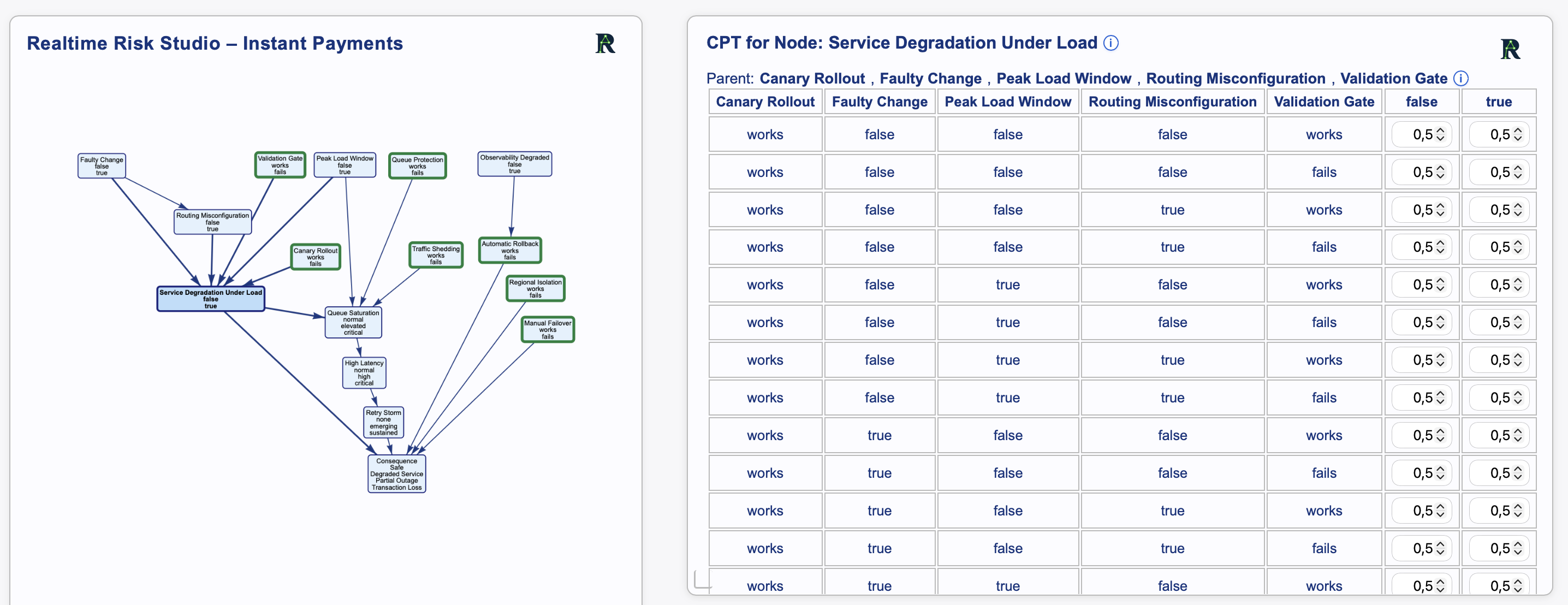The height and width of the screenshot is (605, 1568).
Task: Click the info icon after Validation Gate parent
Action: [x=1461, y=79]
